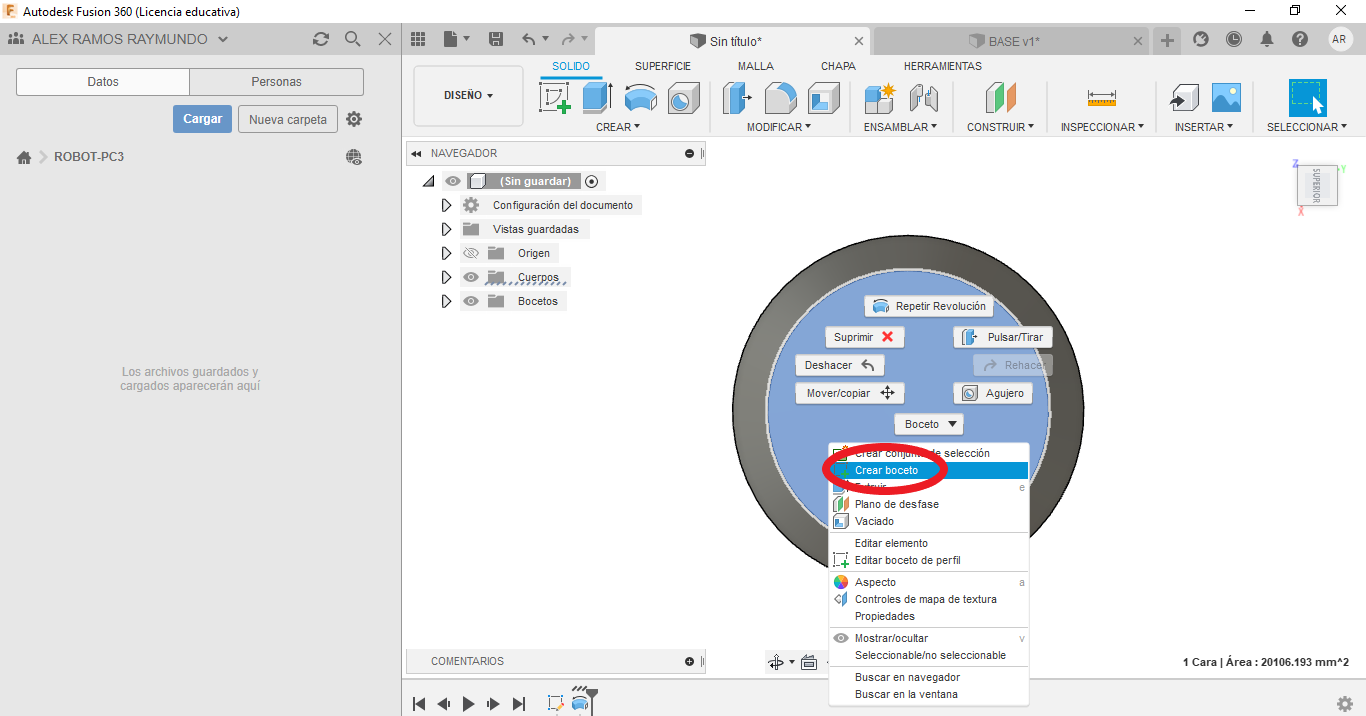Open data panel settings gear
Image resolution: width=1366 pixels, height=716 pixels.
pyautogui.click(x=354, y=119)
